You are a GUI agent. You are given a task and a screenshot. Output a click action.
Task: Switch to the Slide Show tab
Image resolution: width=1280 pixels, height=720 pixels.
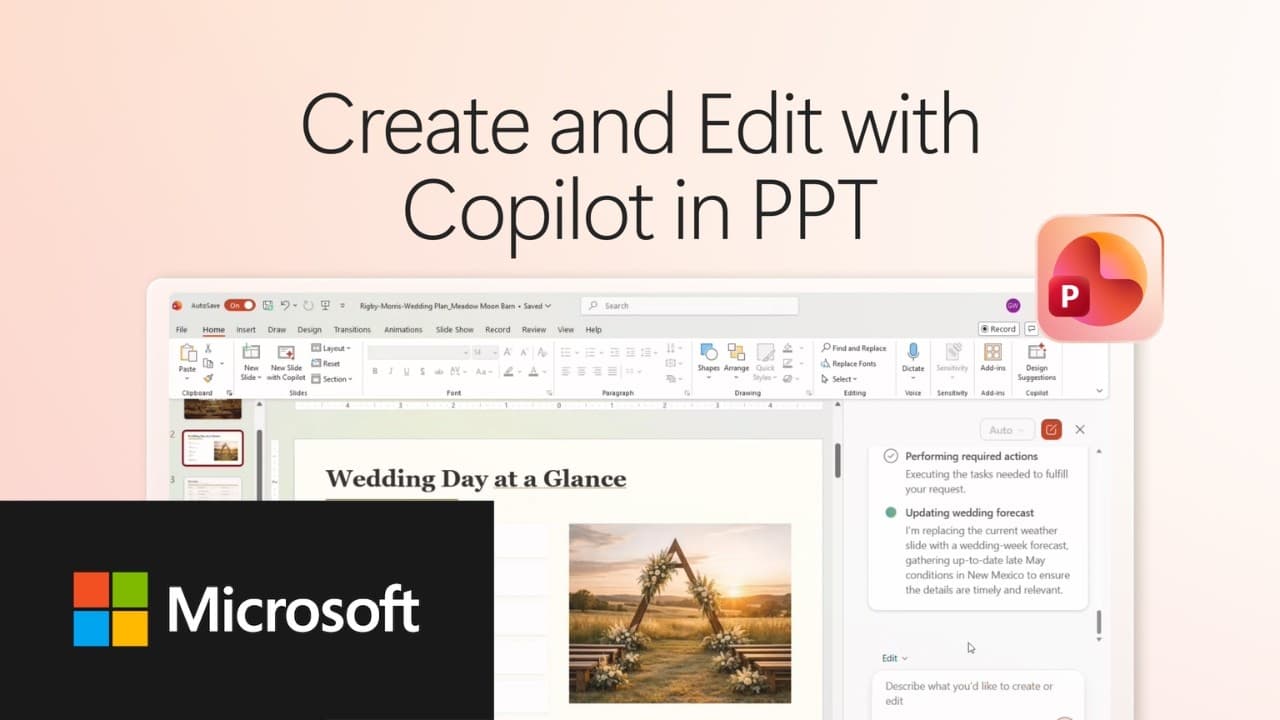tap(455, 329)
